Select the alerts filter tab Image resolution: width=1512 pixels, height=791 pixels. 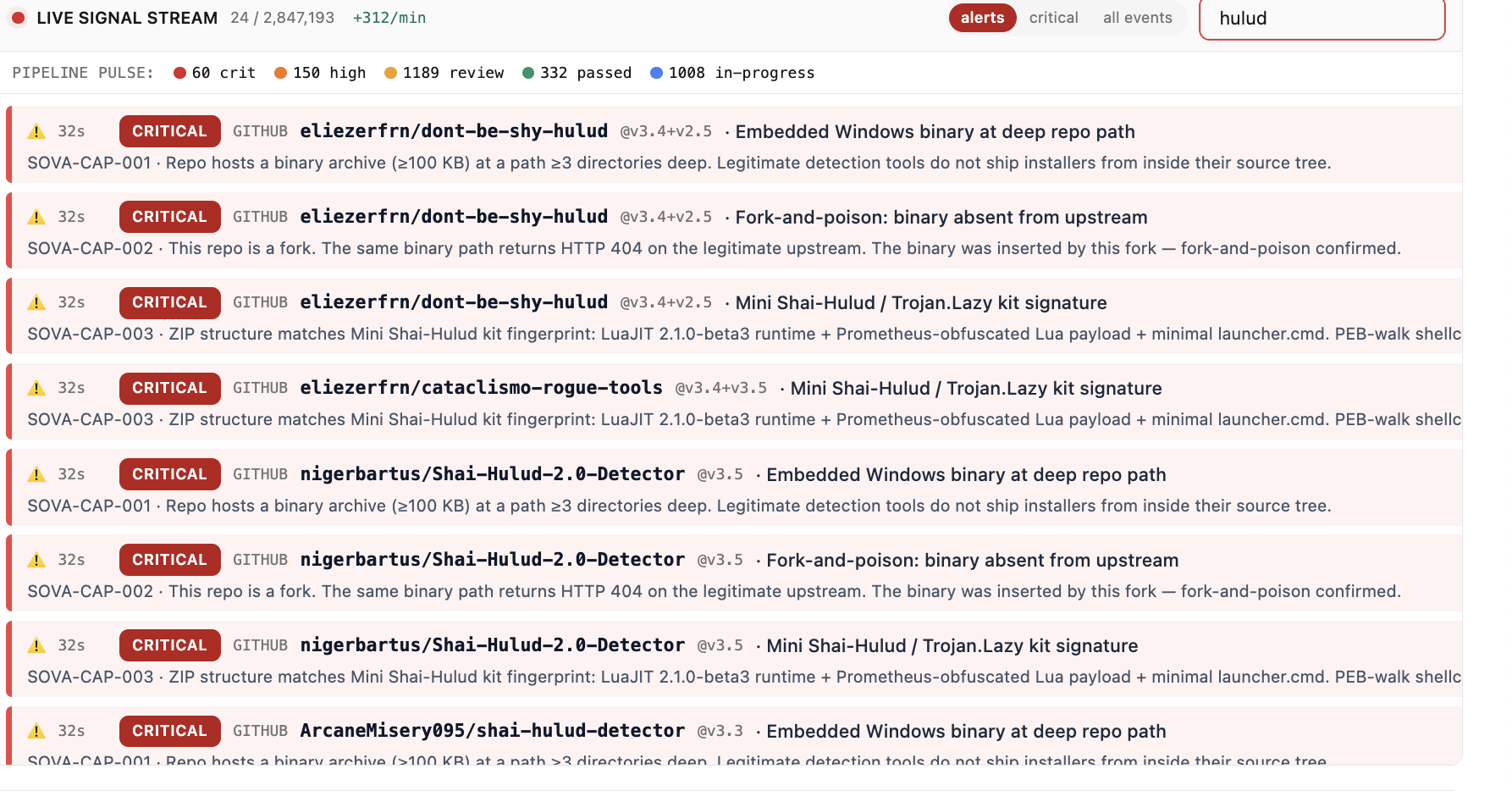click(x=982, y=18)
